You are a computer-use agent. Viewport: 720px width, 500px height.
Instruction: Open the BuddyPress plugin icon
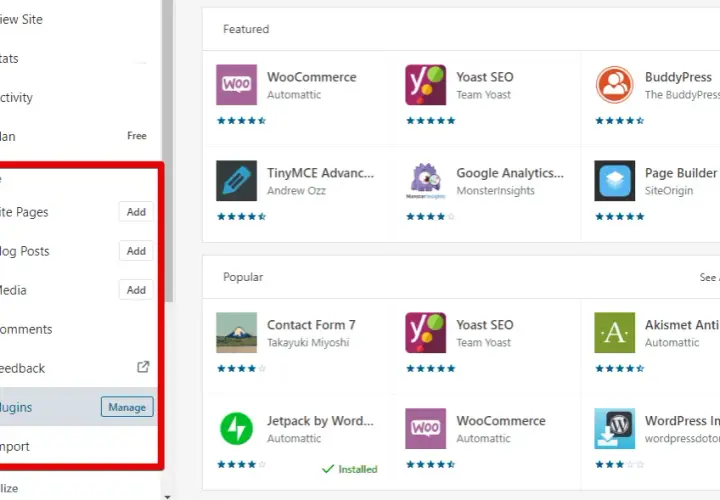click(x=614, y=85)
